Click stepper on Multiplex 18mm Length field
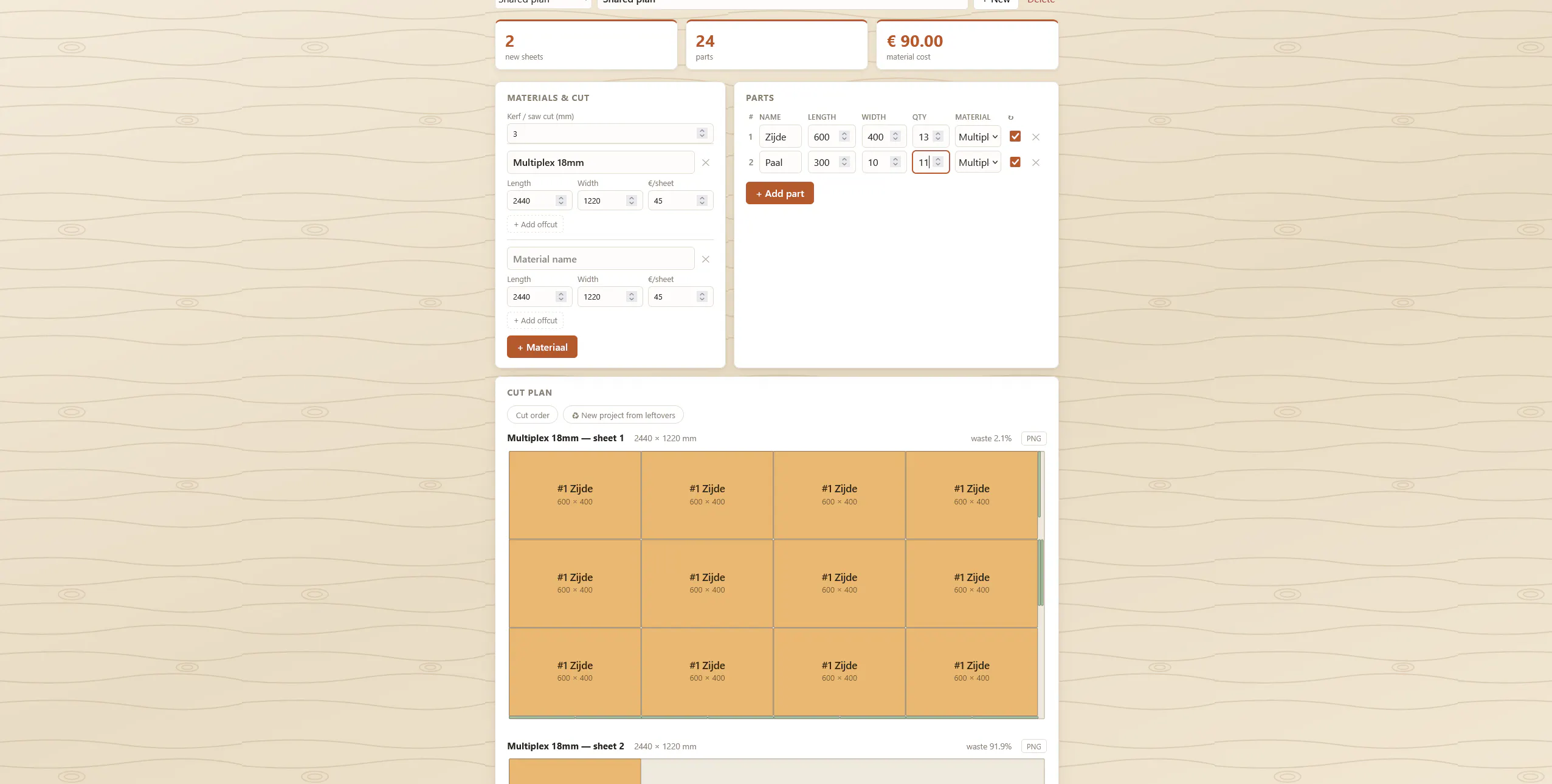 click(x=561, y=201)
